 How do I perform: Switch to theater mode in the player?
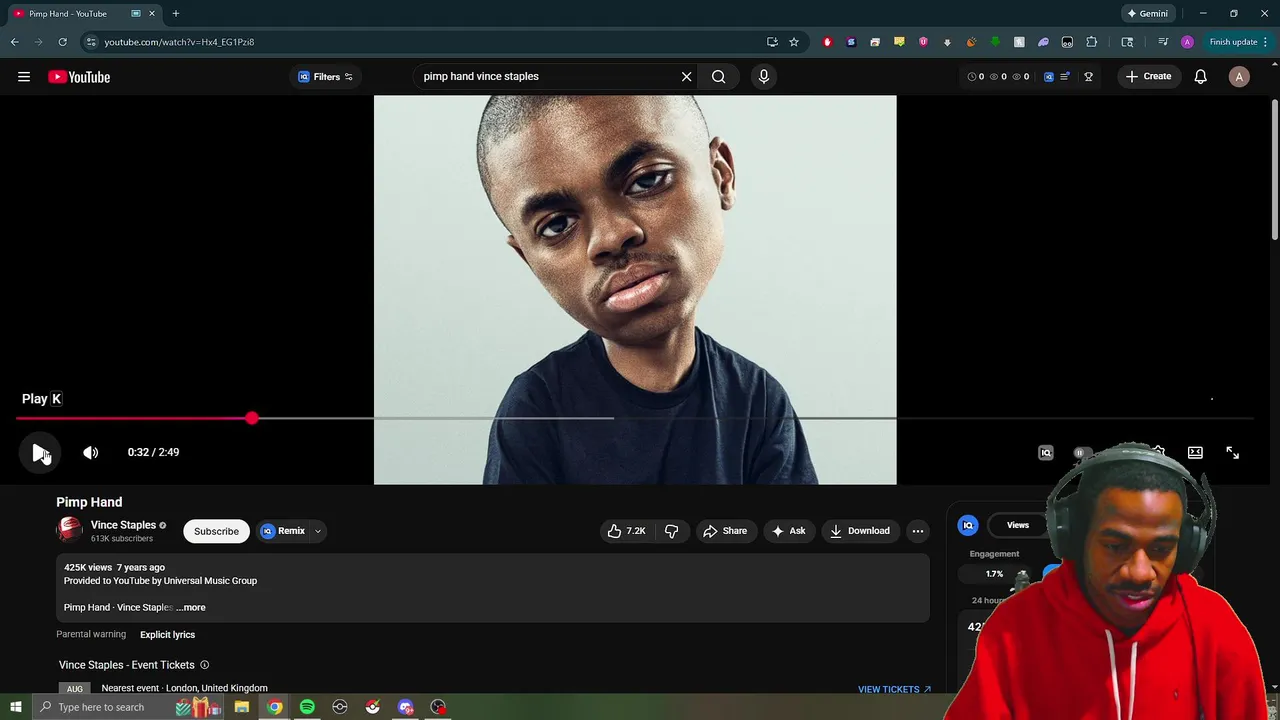pos(1195,453)
